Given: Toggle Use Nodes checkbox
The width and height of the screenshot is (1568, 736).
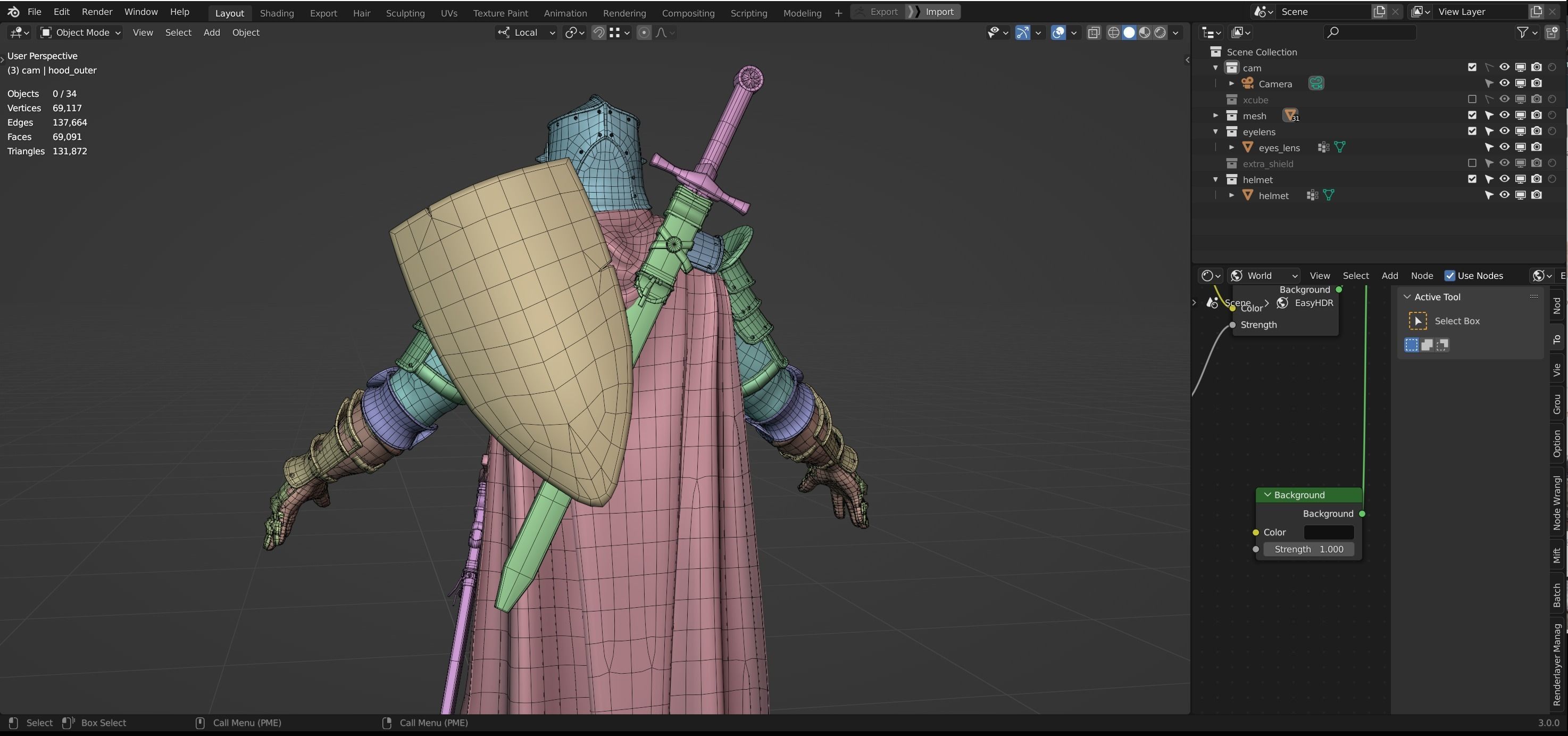Looking at the screenshot, I should pos(1449,275).
